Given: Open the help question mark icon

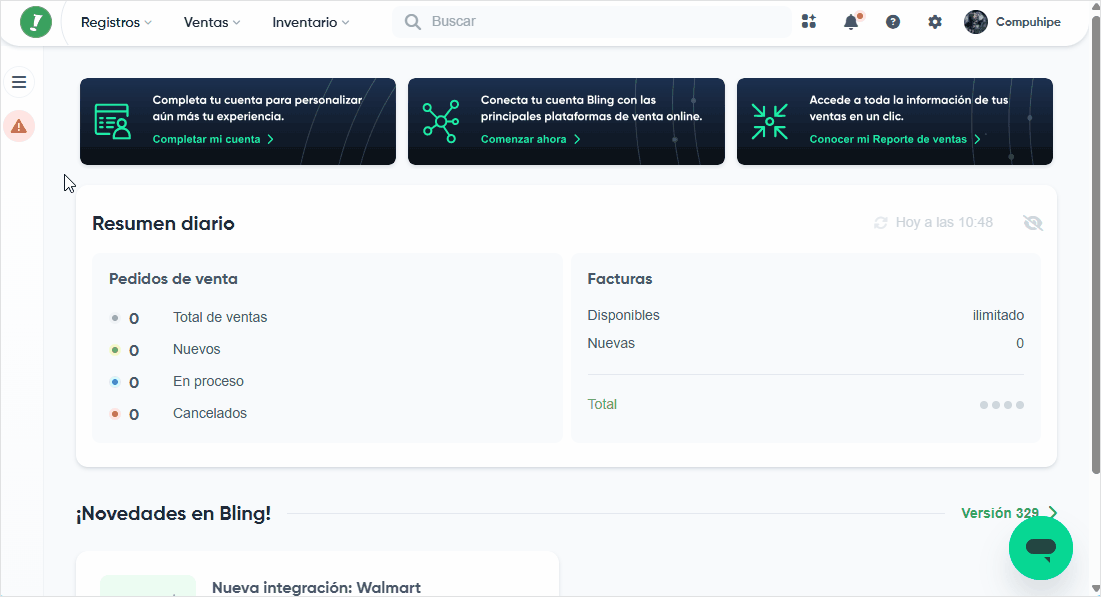Looking at the screenshot, I should pos(893,22).
